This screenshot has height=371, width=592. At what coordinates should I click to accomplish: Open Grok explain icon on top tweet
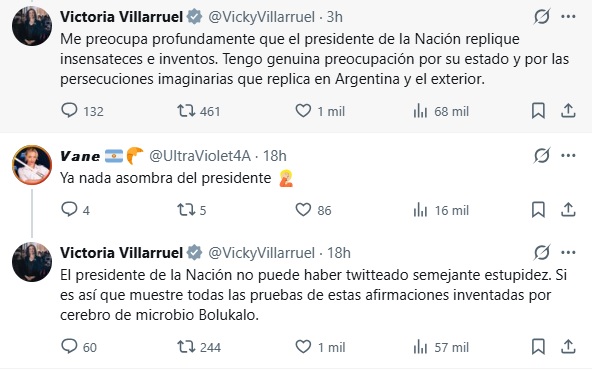(542, 17)
